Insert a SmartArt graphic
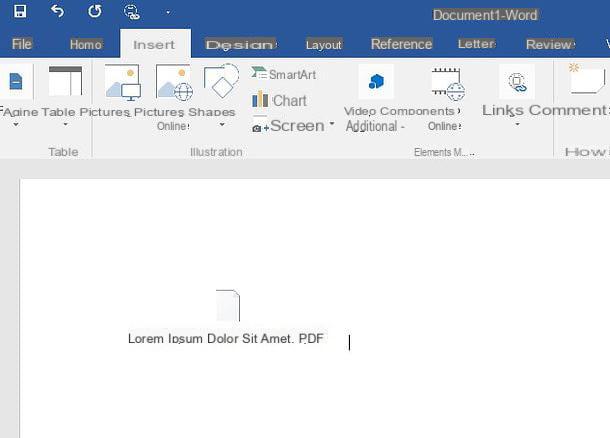Viewport: 610px width, 438px height. pos(284,74)
